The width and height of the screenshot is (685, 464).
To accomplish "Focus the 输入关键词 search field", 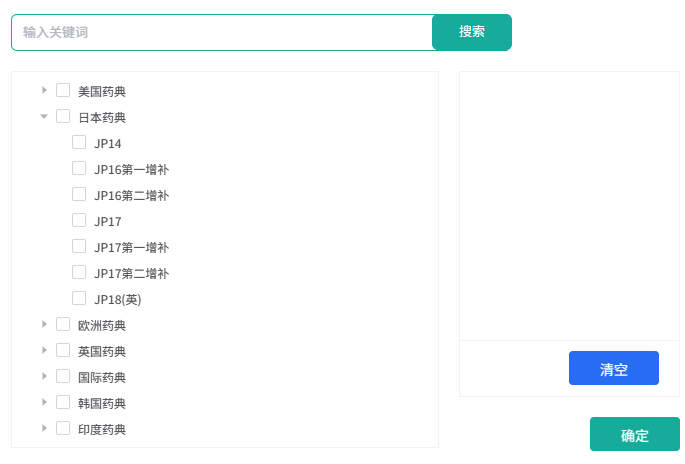I will [x=222, y=32].
